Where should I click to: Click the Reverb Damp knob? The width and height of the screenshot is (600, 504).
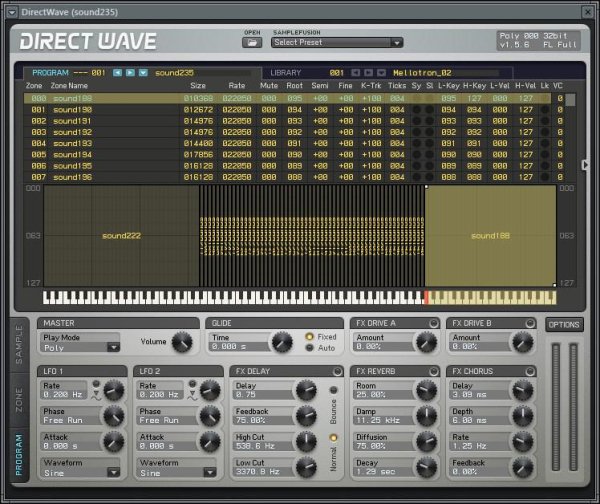pyautogui.click(x=426, y=416)
